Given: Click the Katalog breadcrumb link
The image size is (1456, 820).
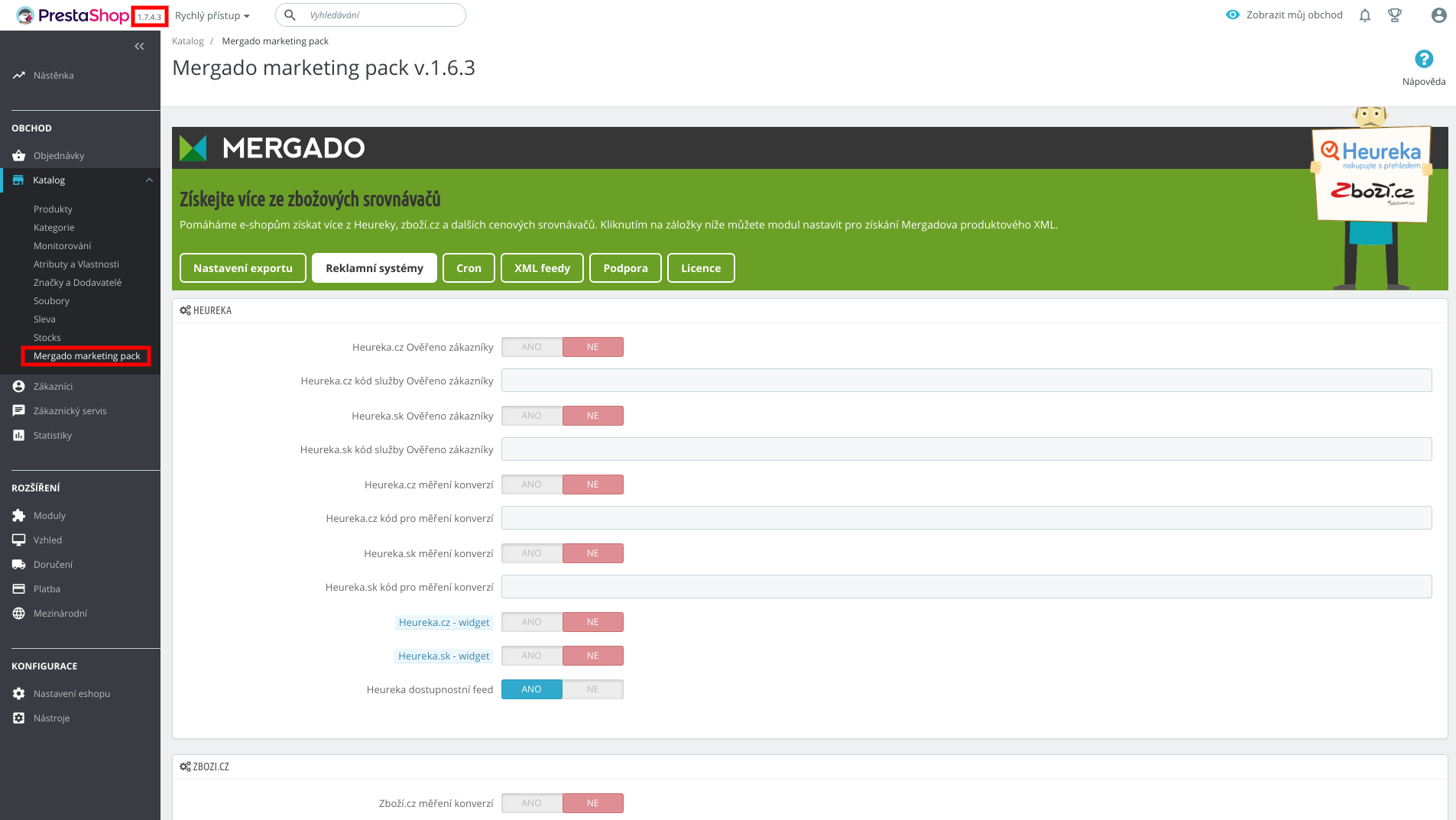Looking at the screenshot, I should (x=188, y=41).
